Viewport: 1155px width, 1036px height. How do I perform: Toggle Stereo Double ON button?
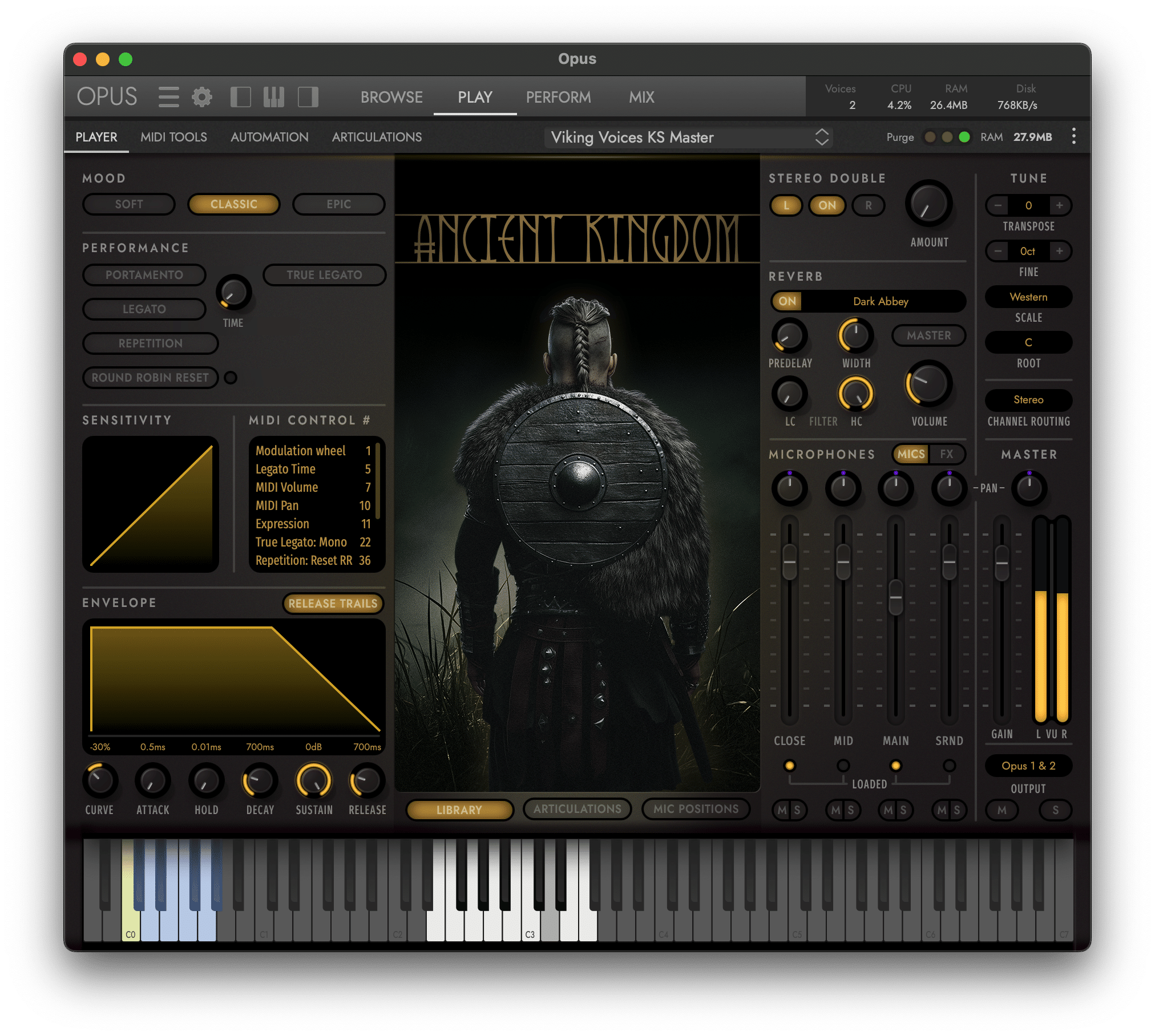(x=827, y=205)
